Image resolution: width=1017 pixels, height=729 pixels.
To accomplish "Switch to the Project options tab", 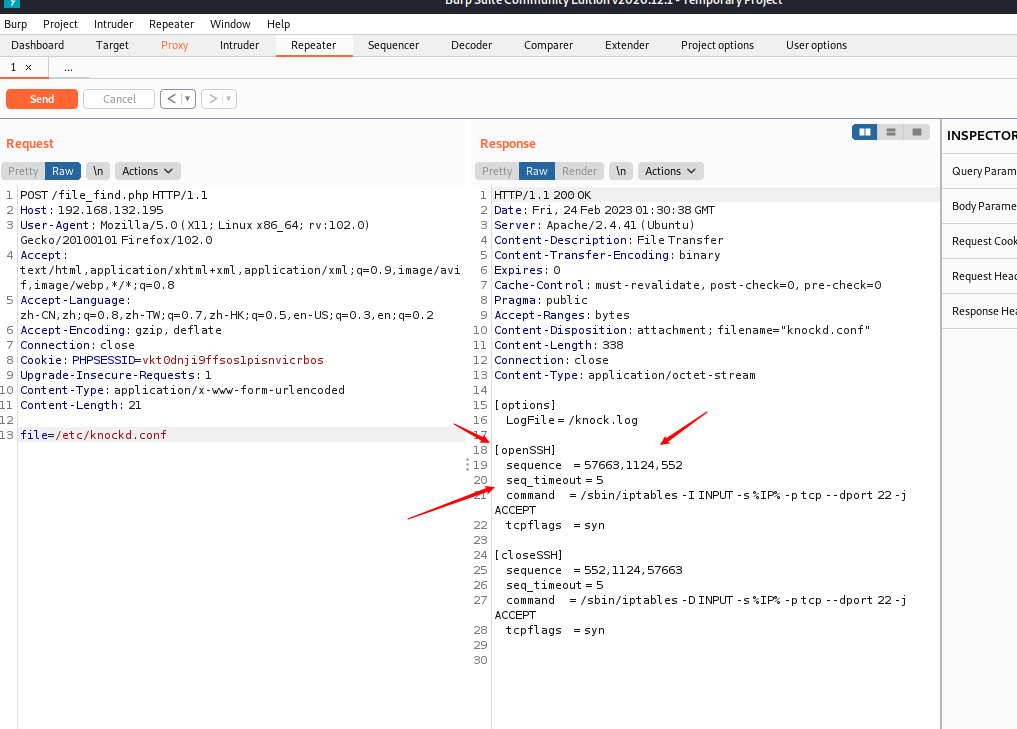I will tap(717, 45).
